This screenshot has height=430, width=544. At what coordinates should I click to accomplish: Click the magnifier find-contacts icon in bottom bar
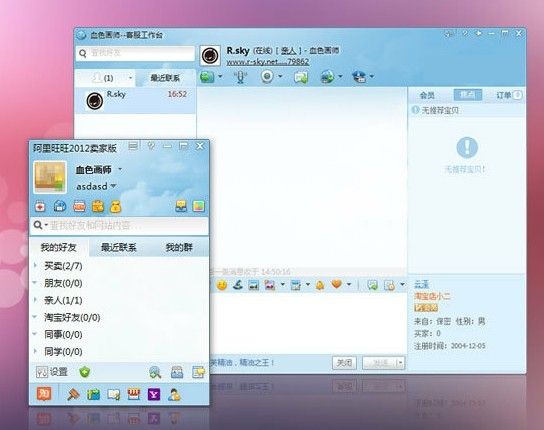tap(155, 372)
